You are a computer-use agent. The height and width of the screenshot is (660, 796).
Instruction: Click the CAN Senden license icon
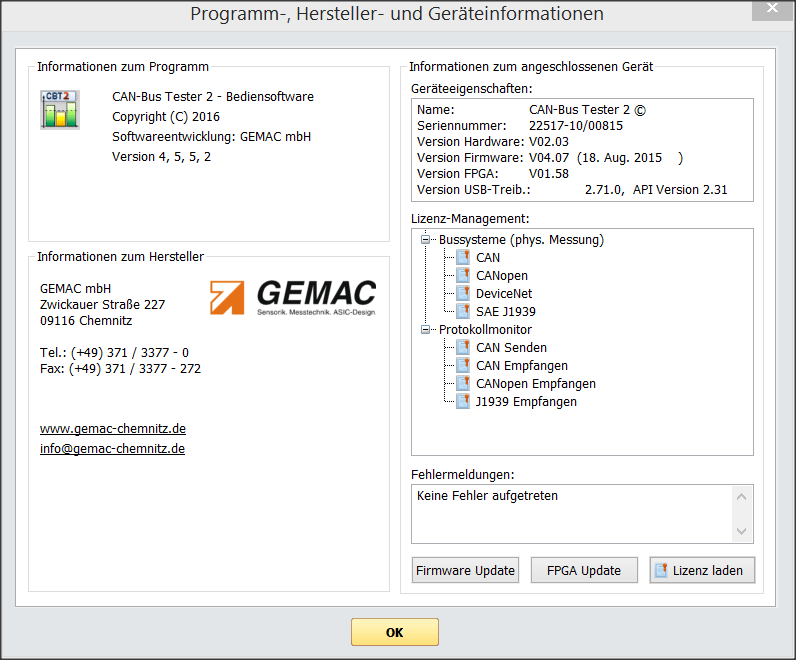(x=463, y=348)
